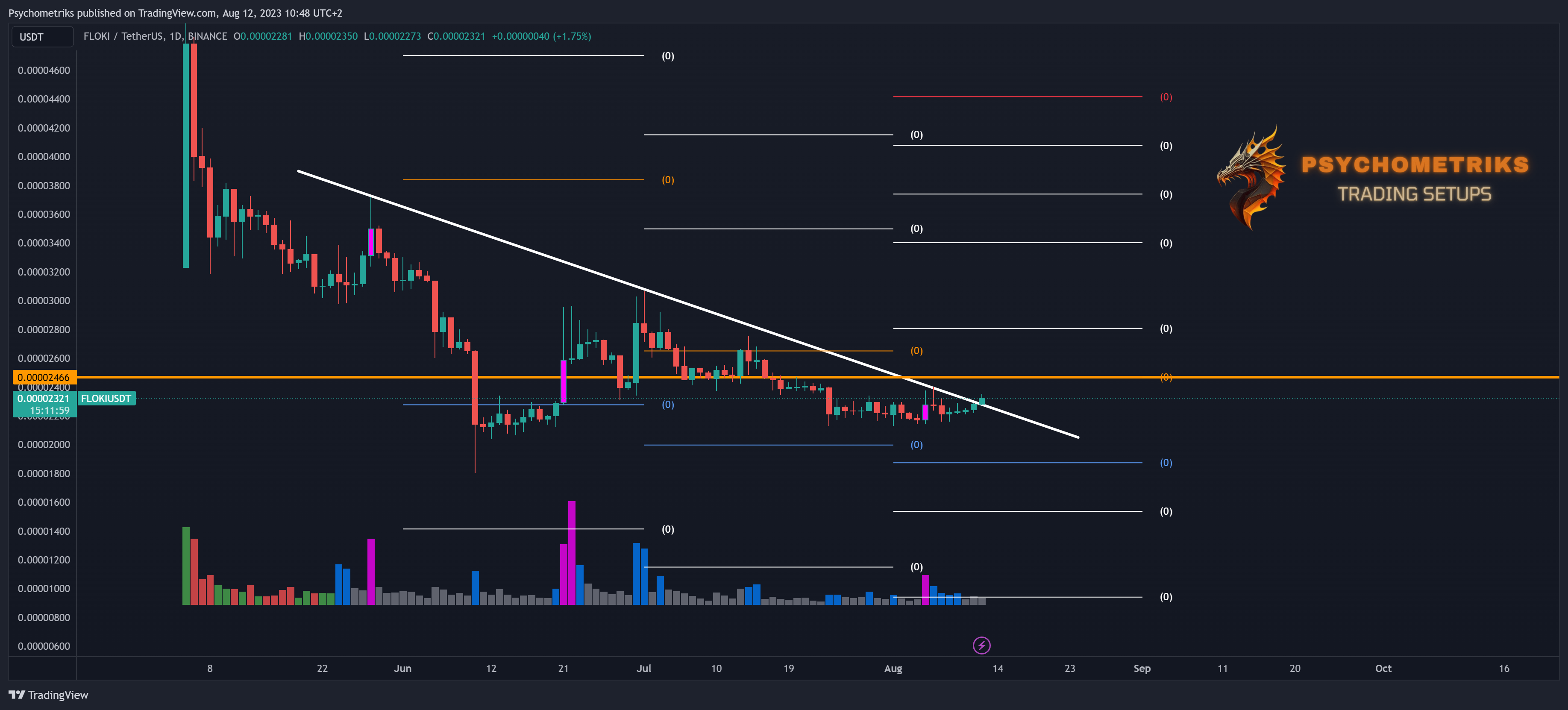This screenshot has width=1568, height=710.
Task: Click the BINANCE exchange label
Action: pyautogui.click(x=208, y=36)
